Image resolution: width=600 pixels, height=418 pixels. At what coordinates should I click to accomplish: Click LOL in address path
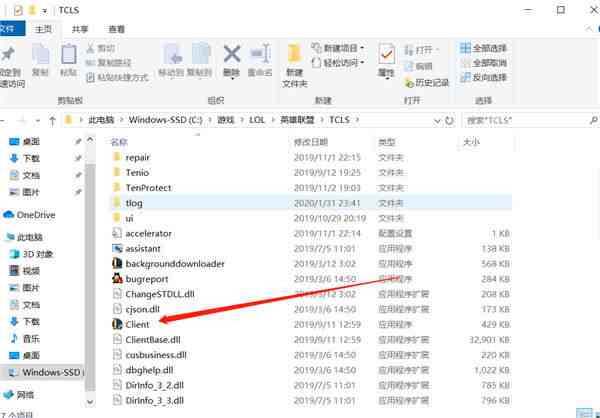[x=257, y=120]
